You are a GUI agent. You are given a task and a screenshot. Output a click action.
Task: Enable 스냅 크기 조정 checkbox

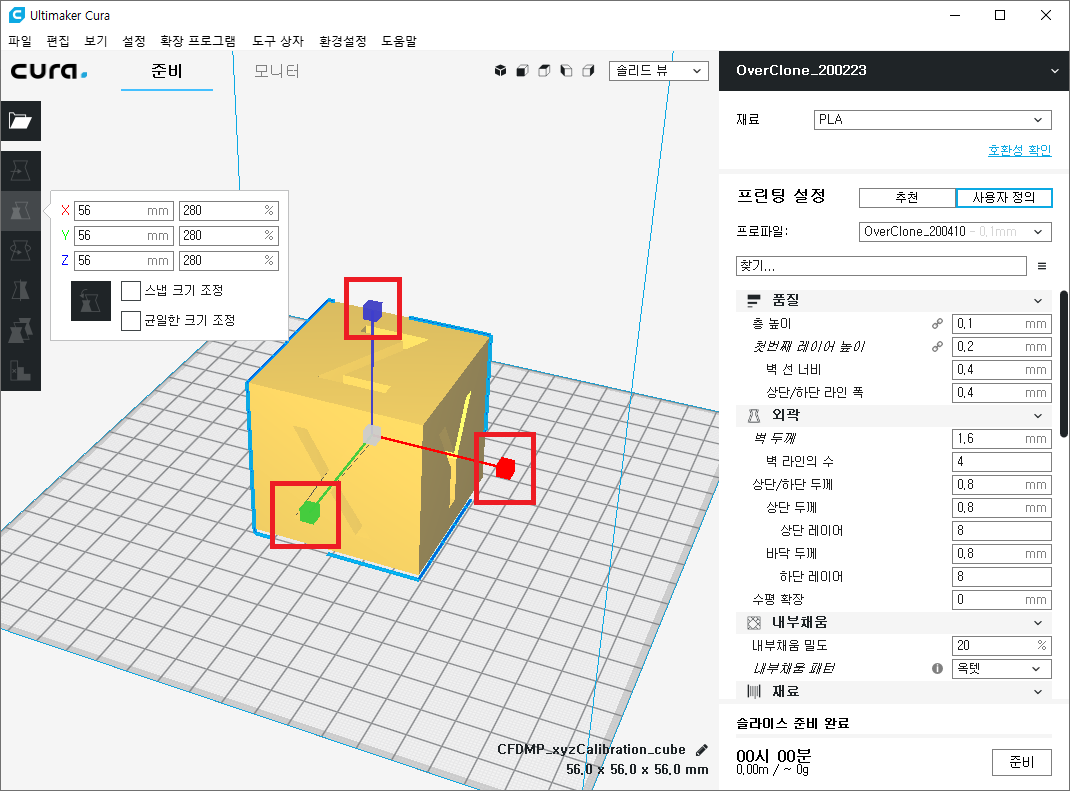130,291
